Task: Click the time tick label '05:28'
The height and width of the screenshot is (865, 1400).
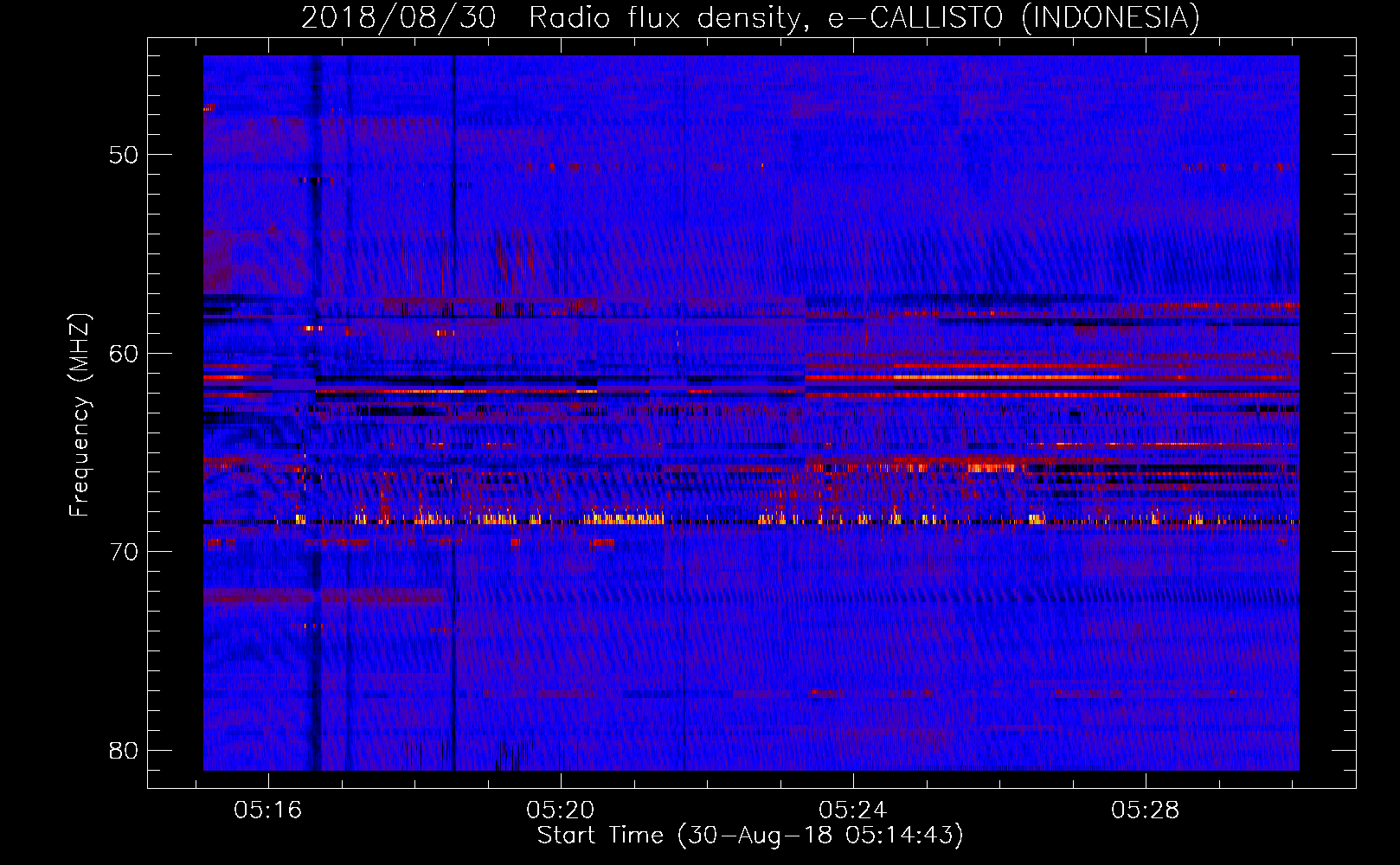Action: click(1146, 810)
